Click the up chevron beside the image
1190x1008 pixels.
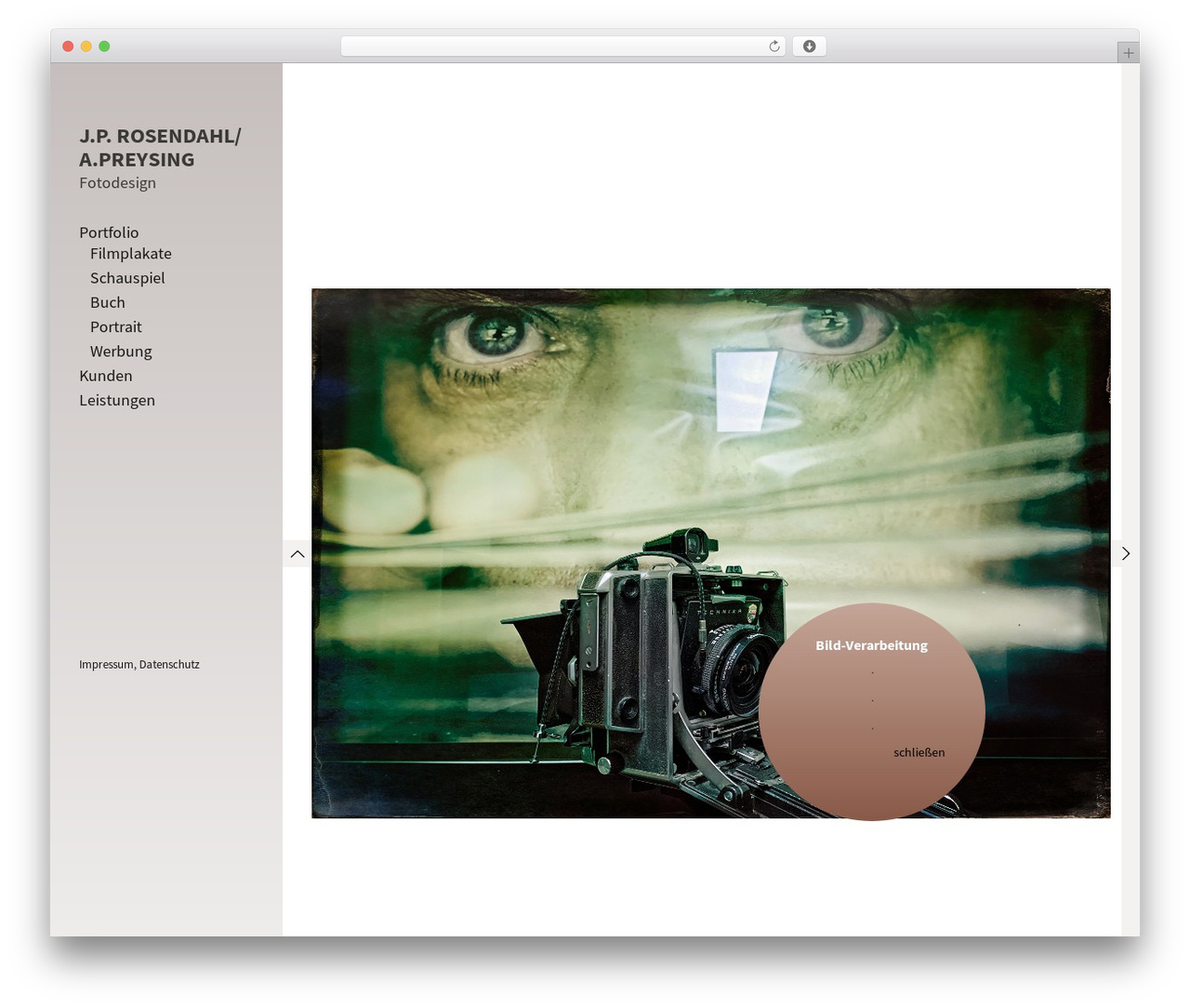[297, 554]
